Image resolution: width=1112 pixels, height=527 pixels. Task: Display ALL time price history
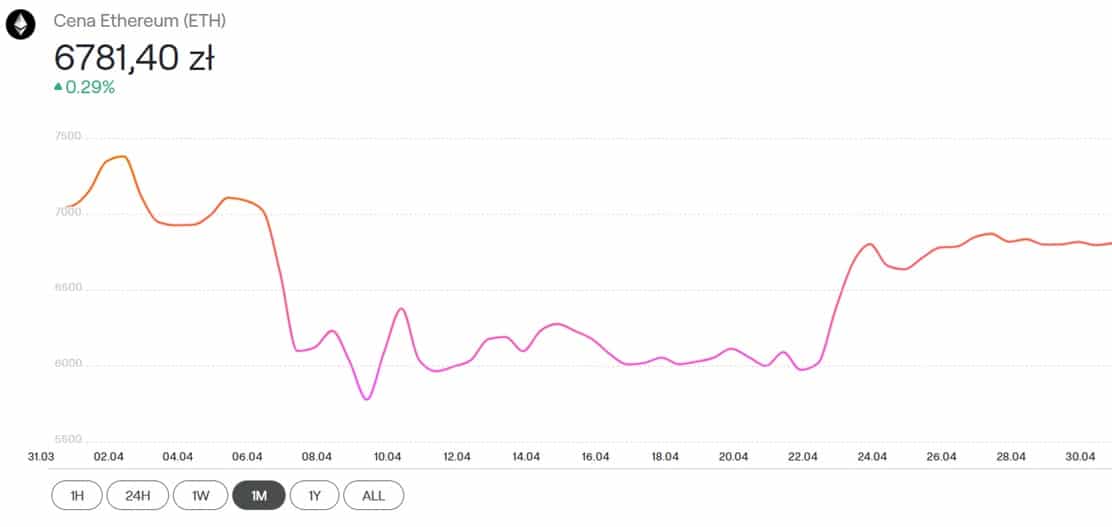[x=373, y=495]
